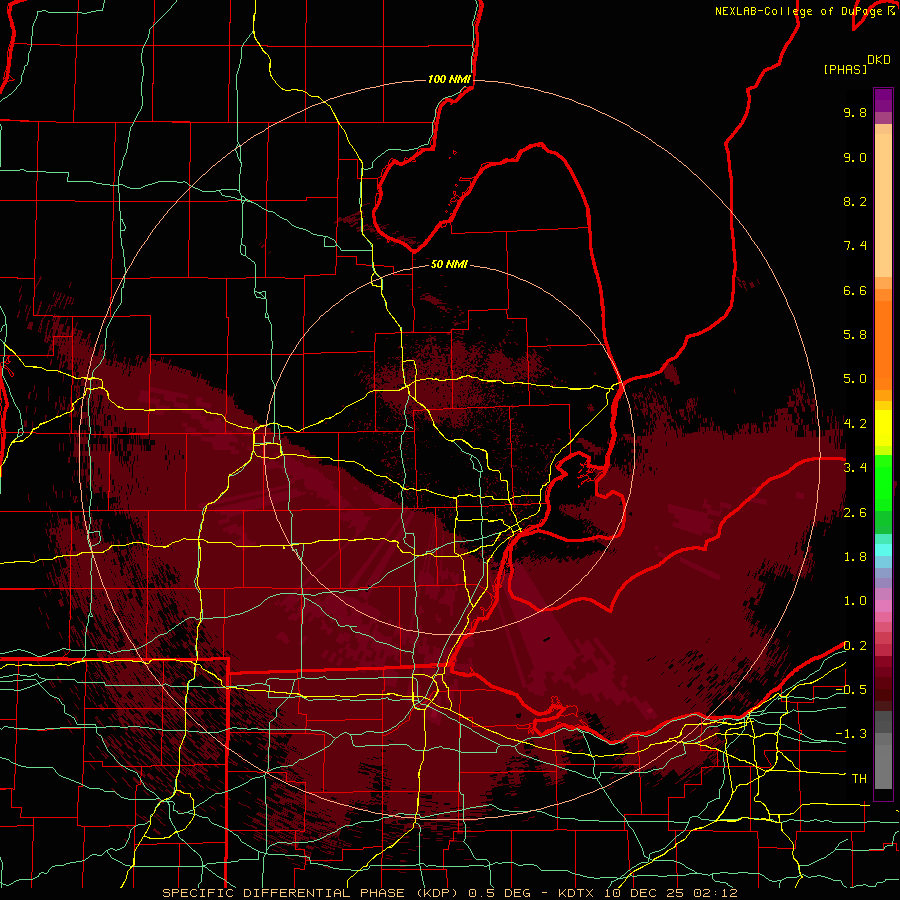
Task: Click the 1.8 scale value
Action: 855,557
